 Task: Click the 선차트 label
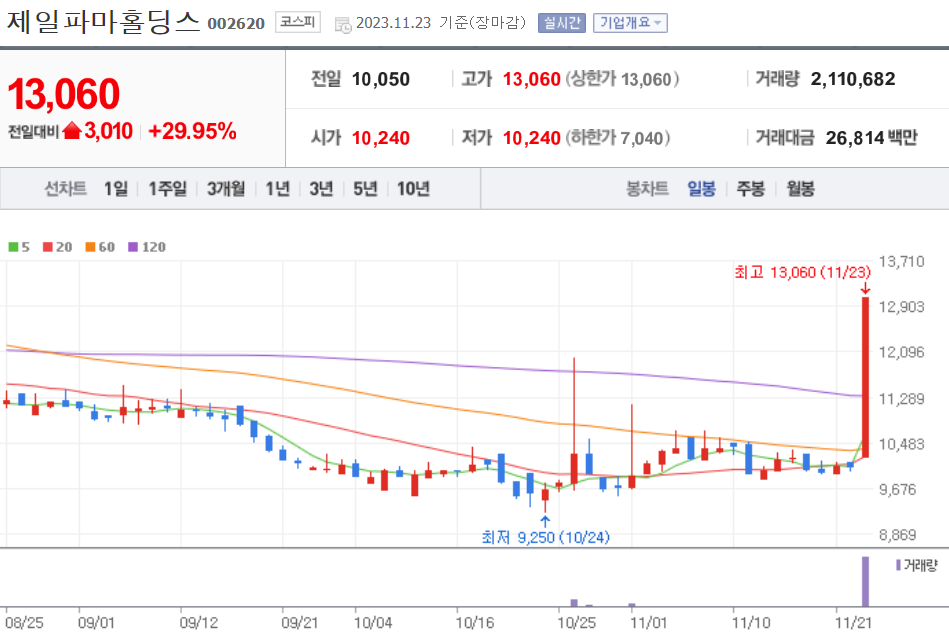click(x=65, y=189)
